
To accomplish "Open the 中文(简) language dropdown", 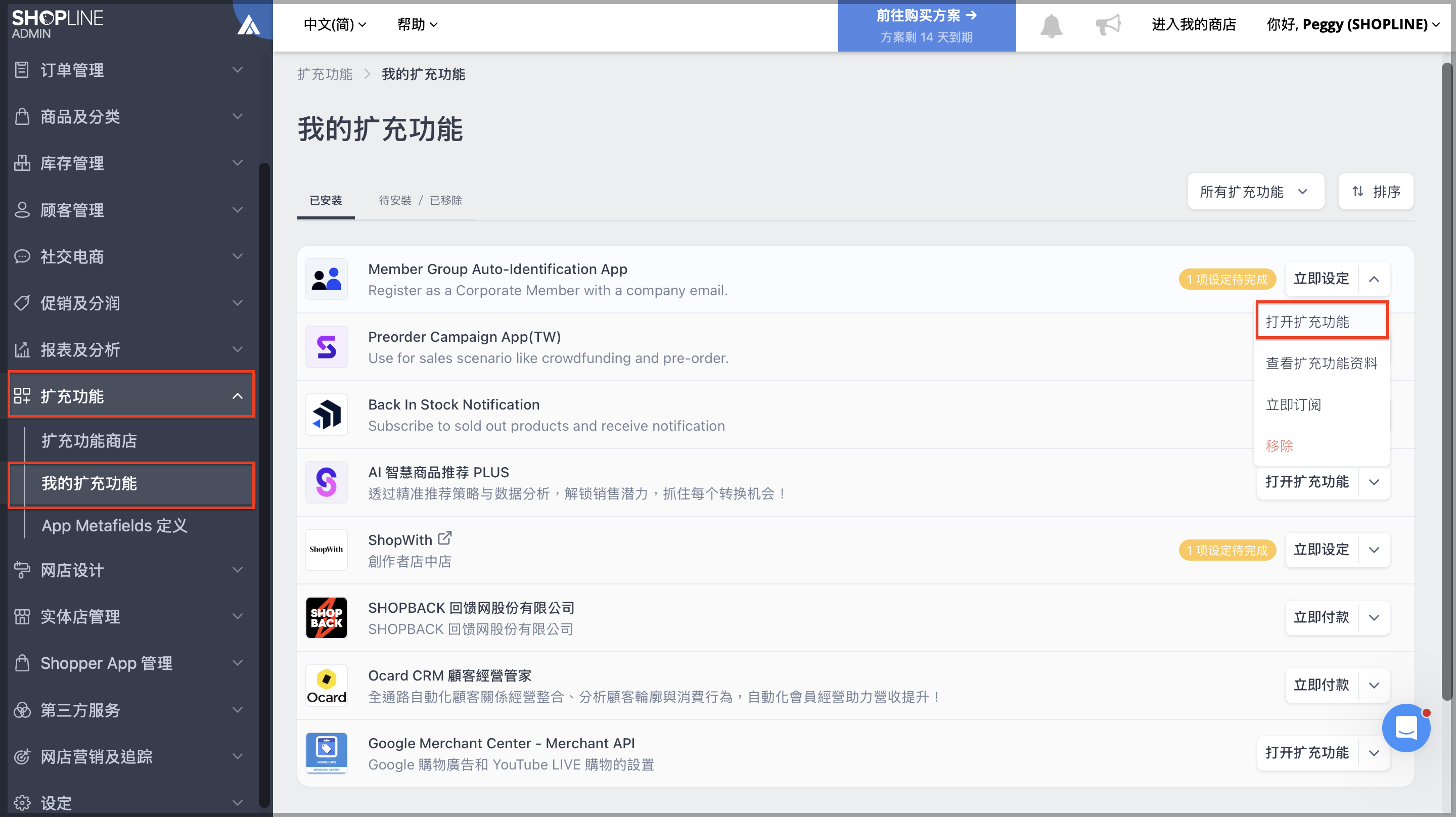I will point(335,24).
